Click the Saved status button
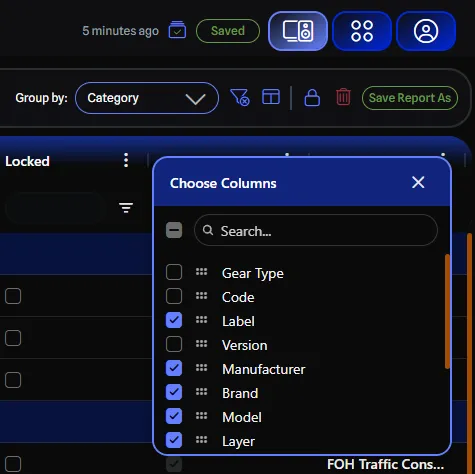This screenshot has height=474, width=475. coord(228,31)
